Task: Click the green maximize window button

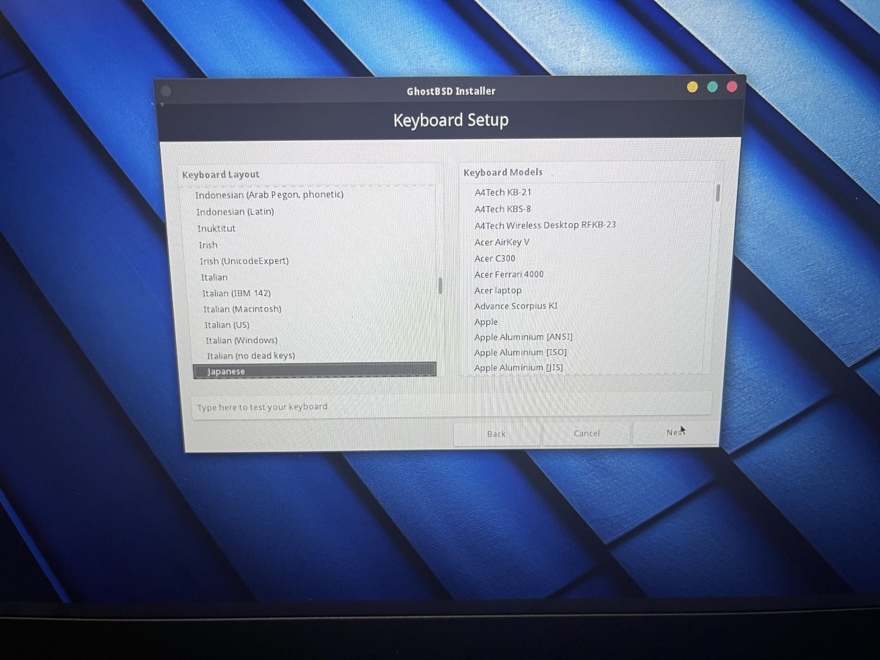Action: [x=712, y=87]
